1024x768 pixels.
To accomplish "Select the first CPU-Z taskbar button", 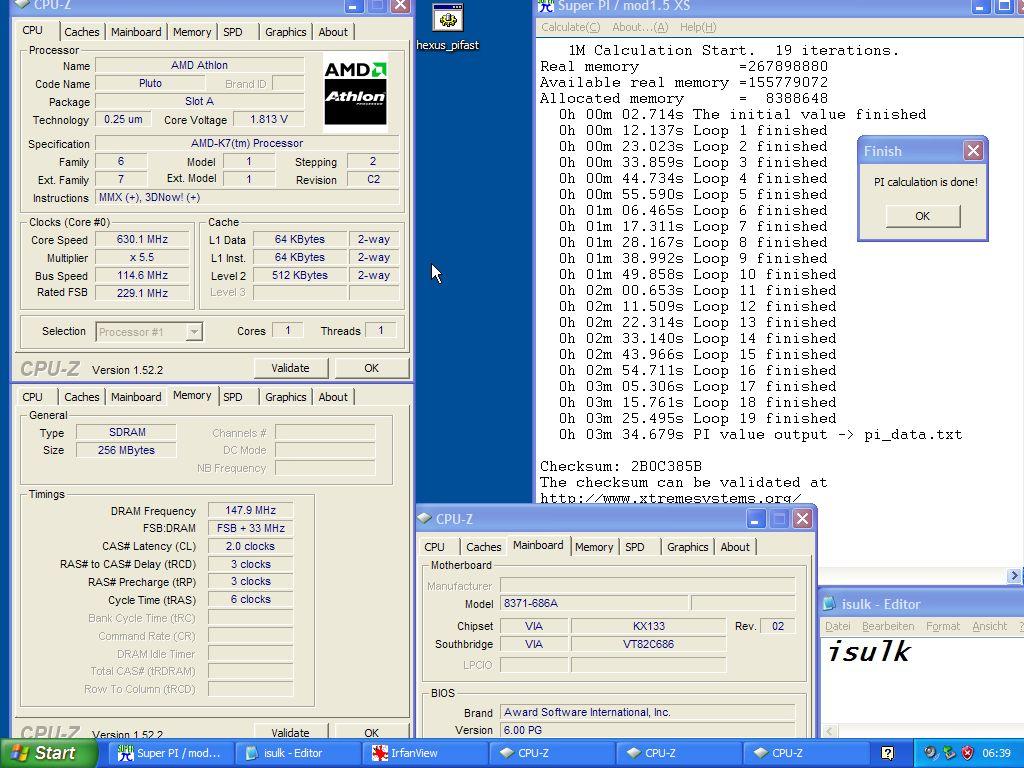I will coord(551,753).
